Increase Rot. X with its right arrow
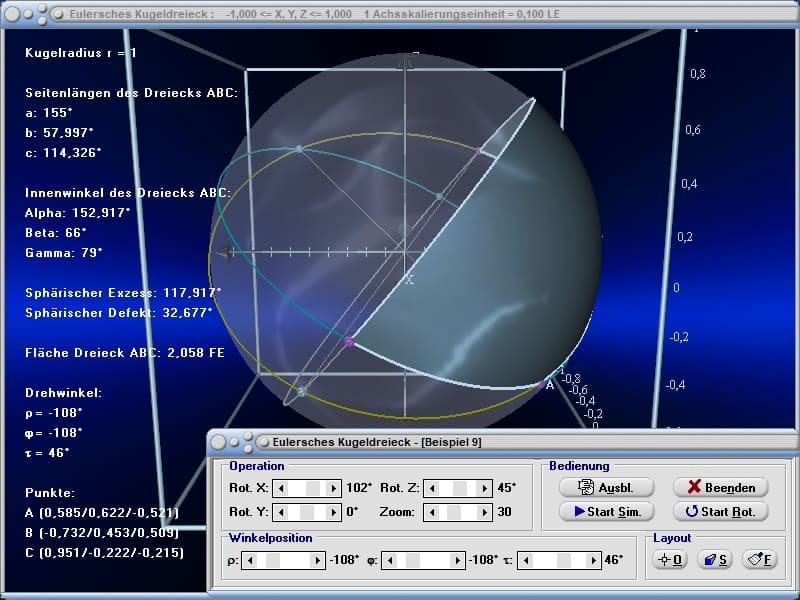Screen dimensions: 800x600 pos(334,488)
